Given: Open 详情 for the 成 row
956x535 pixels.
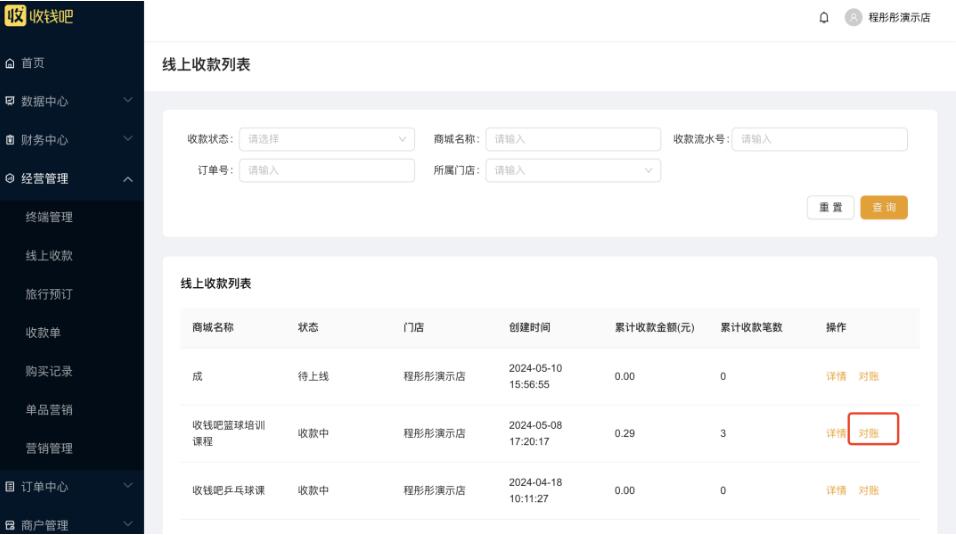Looking at the screenshot, I should (x=836, y=376).
